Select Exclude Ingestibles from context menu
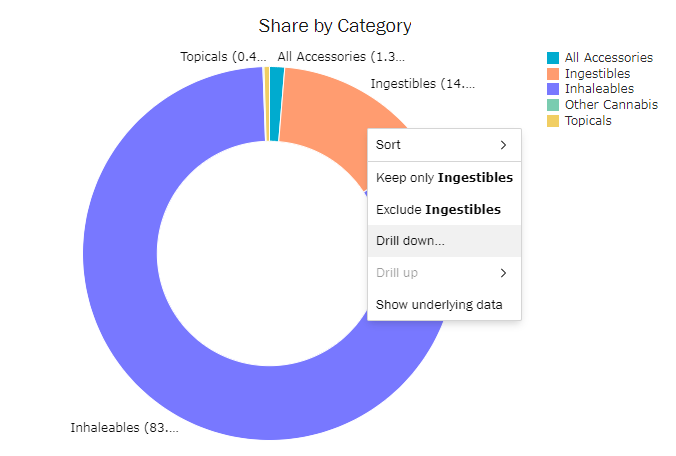The width and height of the screenshot is (676, 456). click(x=438, y=210)
